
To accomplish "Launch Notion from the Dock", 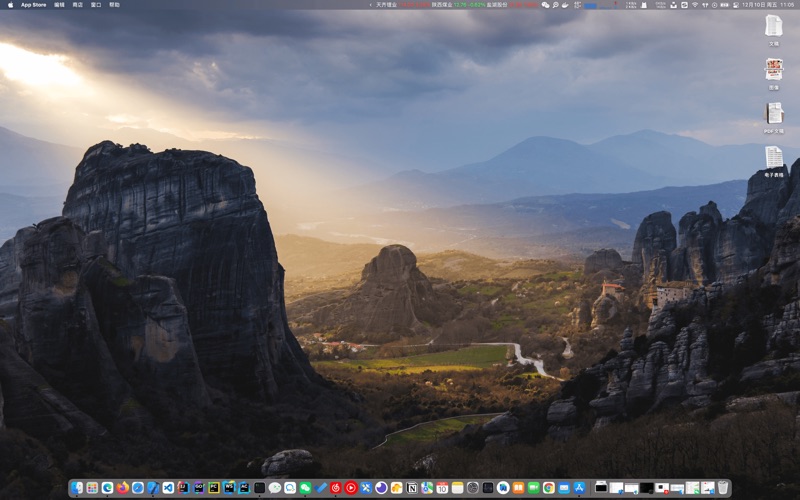I will pos(412,488).
